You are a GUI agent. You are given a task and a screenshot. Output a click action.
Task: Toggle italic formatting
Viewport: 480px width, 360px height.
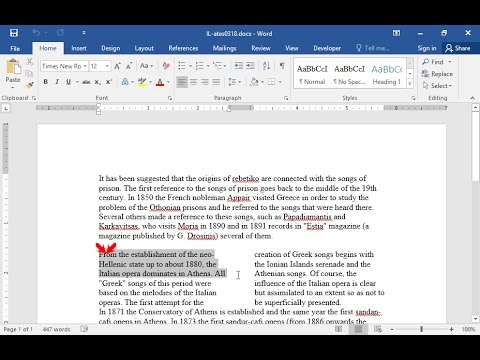point(57,82)
